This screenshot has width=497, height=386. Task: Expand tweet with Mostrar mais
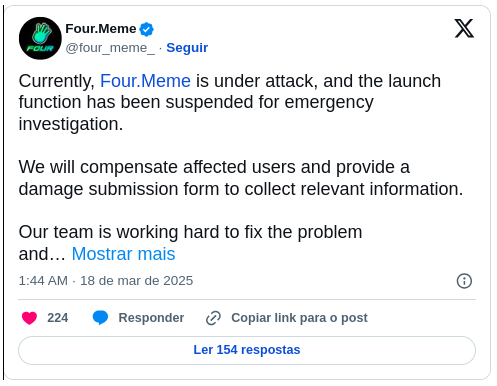coord(123,254)
